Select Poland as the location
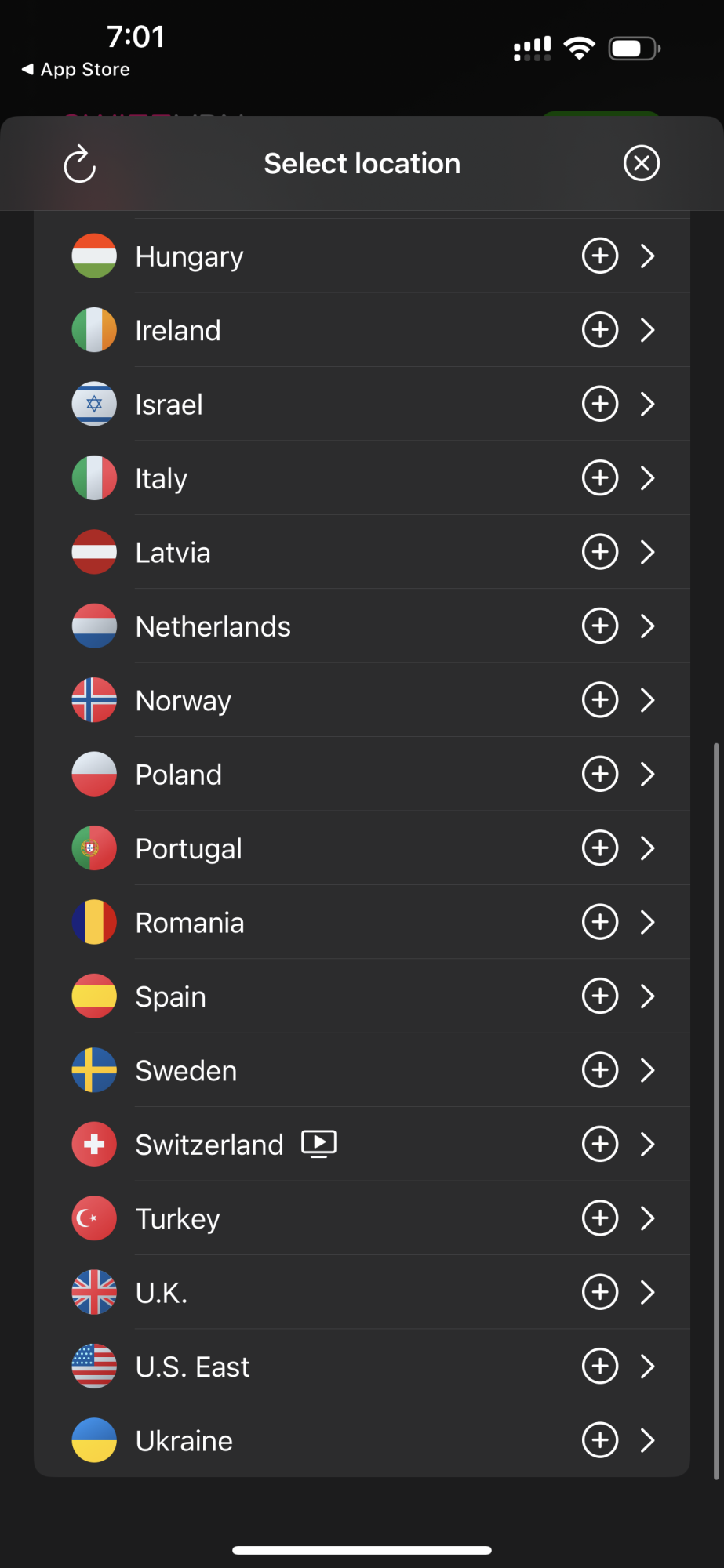 179,775
